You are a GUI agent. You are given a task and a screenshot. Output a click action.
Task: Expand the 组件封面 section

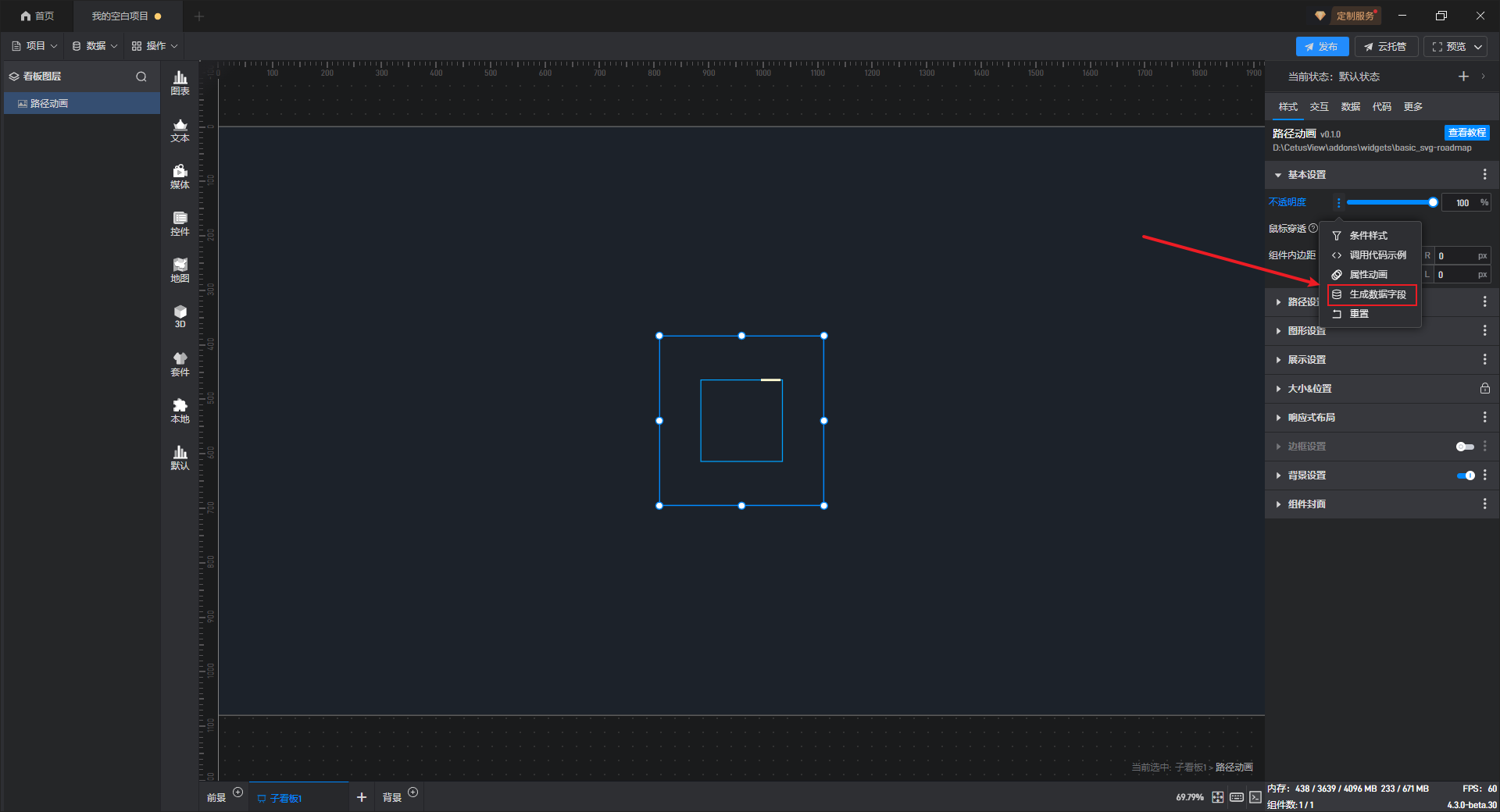[1278, 504]
